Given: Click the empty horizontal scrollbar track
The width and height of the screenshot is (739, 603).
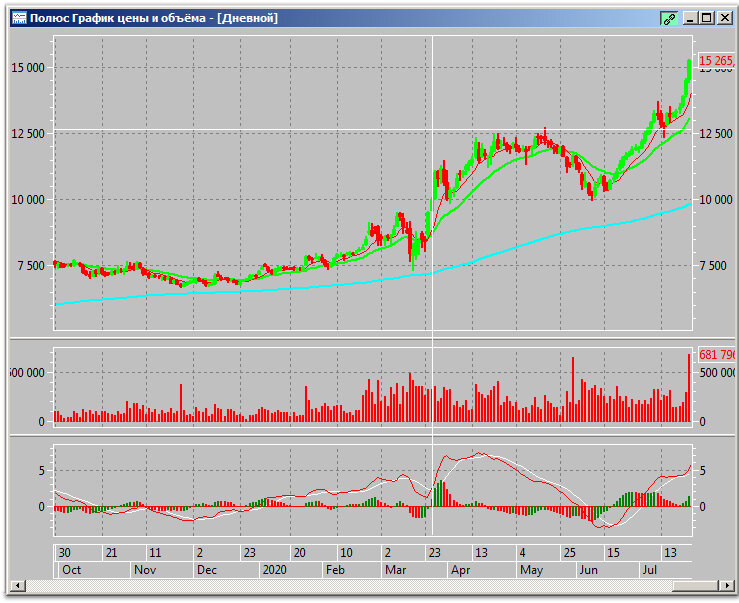Looking at the screenshot, I should (x=349, y=586).
